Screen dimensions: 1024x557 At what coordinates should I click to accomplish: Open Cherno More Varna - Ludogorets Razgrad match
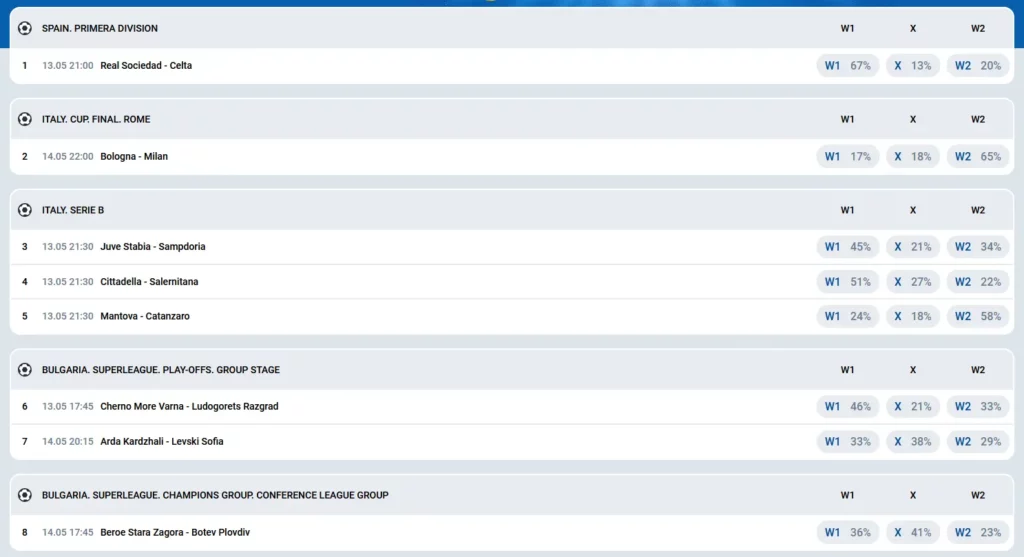click(189, 406)
